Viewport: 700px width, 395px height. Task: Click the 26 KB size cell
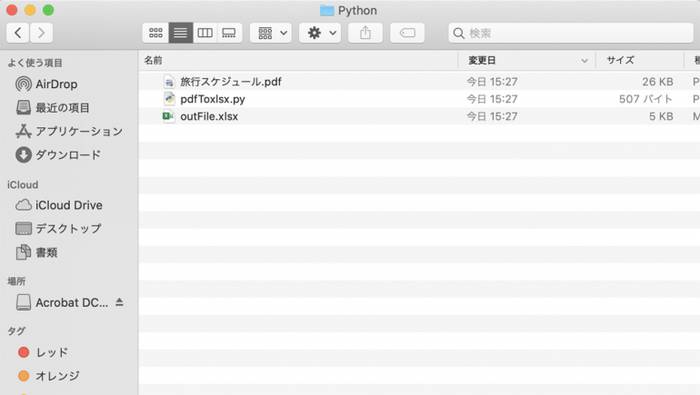[658, 82]
